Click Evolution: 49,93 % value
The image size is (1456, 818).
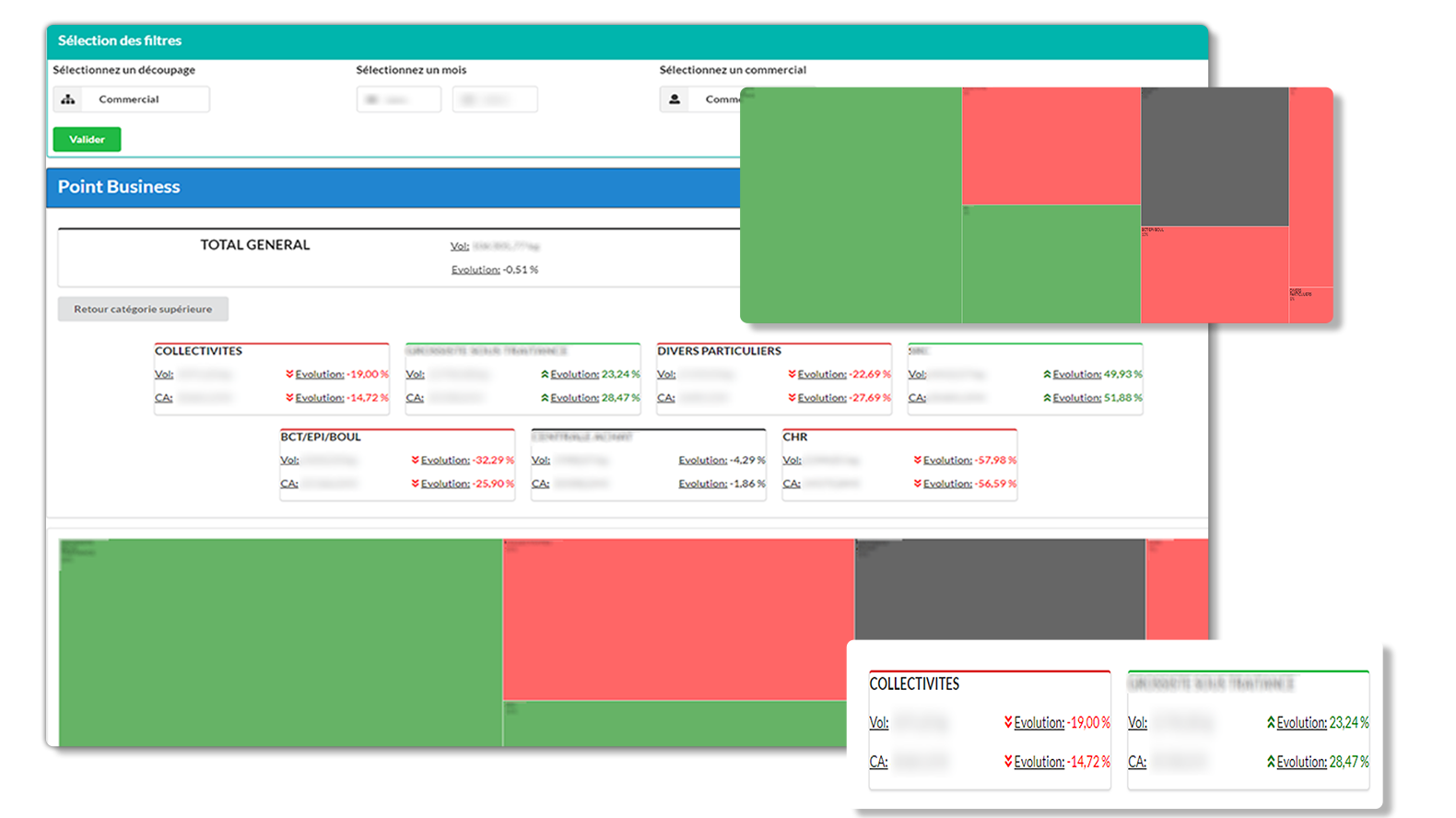[x=1098, y=374]
